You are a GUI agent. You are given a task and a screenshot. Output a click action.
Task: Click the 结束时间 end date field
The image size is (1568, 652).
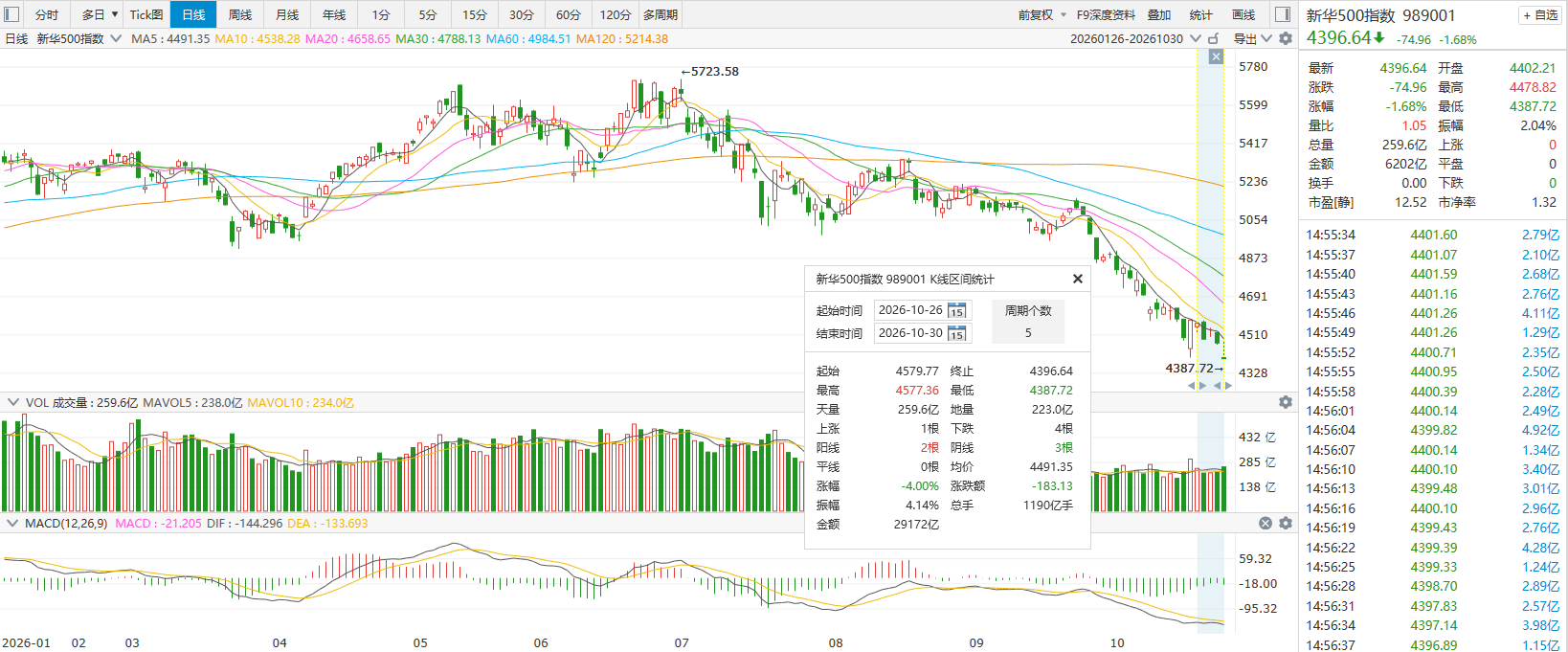(923, 333)
